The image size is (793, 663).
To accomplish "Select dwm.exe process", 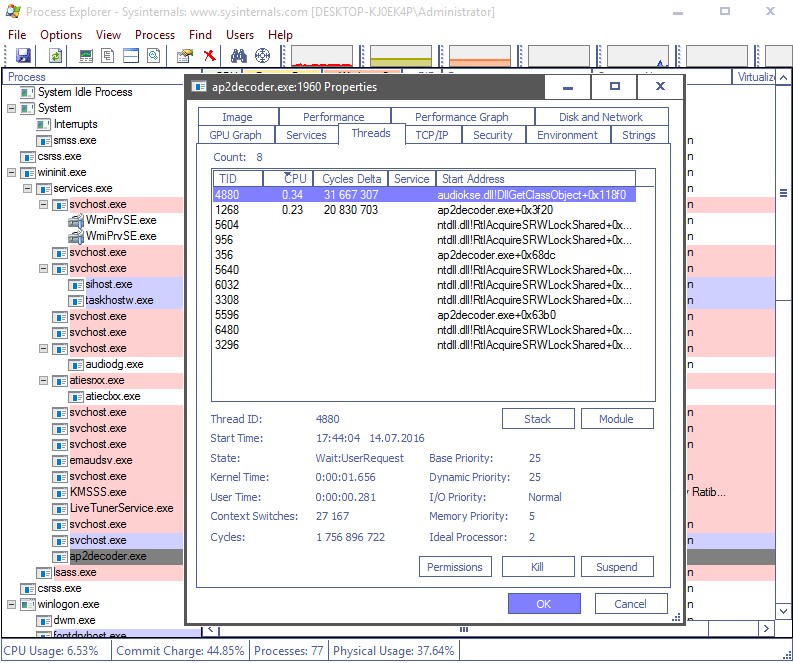I will point(74,621).
